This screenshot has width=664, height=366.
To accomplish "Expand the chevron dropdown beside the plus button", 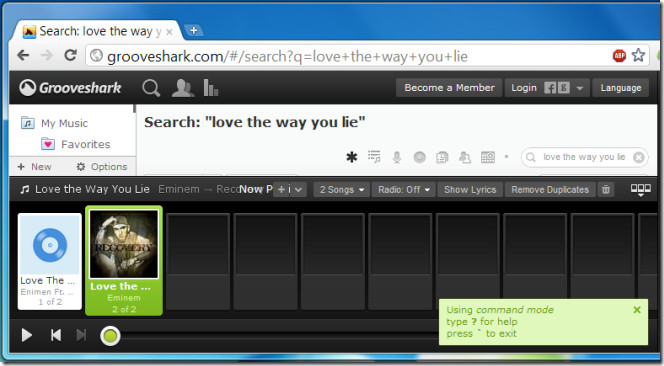I will click(298, 189).
